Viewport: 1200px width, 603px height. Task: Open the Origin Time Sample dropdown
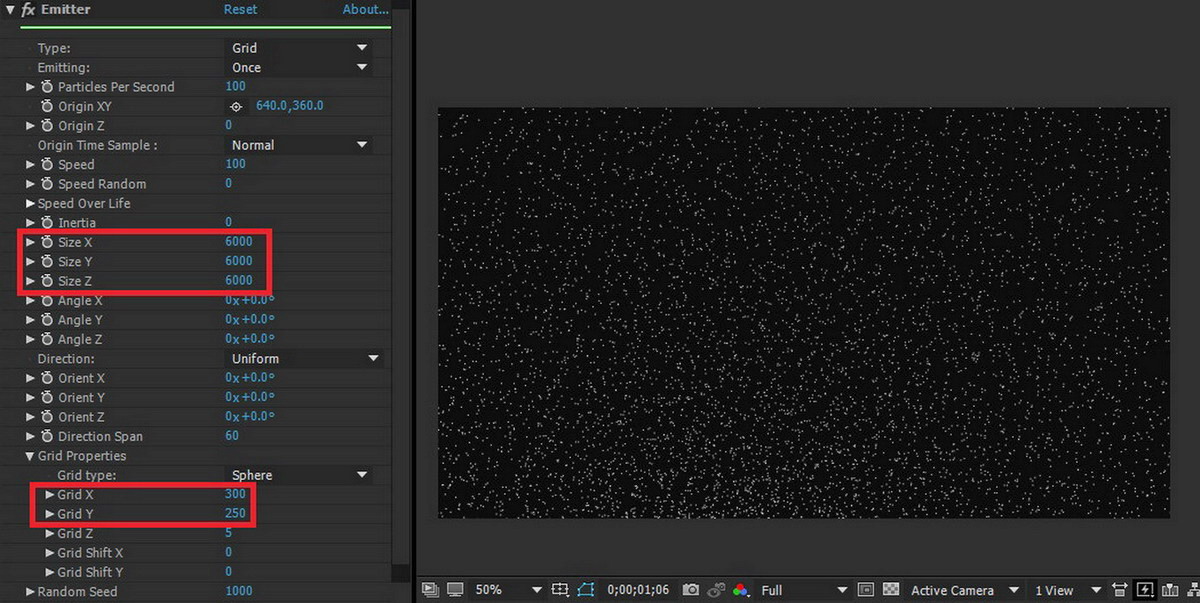(x=299, y=145)
